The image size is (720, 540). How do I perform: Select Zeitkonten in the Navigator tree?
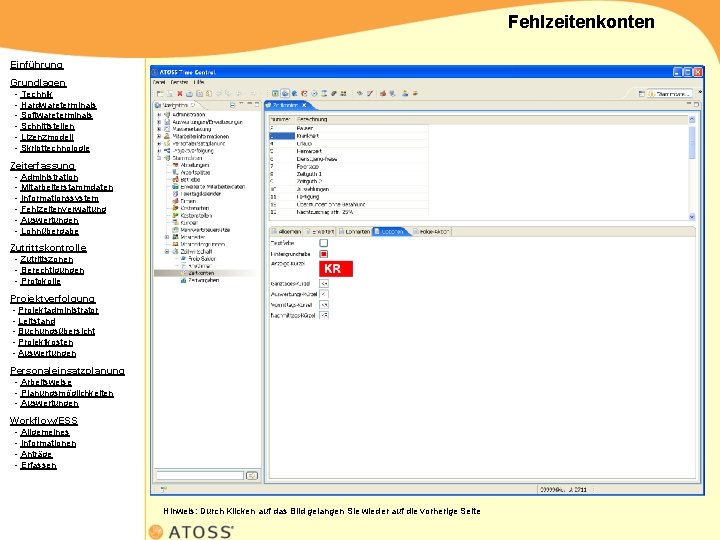201,273
